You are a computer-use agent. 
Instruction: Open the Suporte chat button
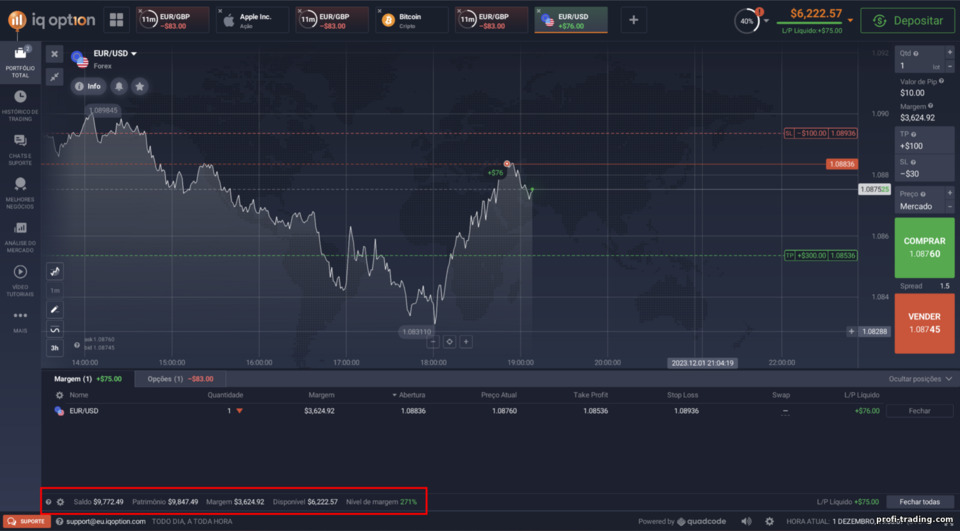26,521
